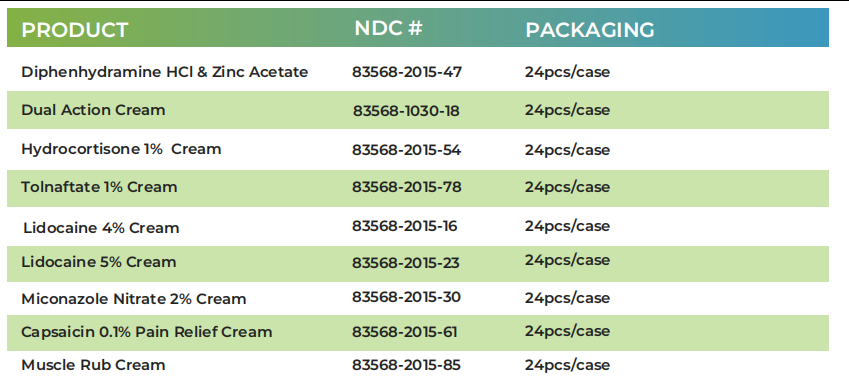849x381 pixels.
Task: Click the NDC # column header
Action: coord(388,28)
